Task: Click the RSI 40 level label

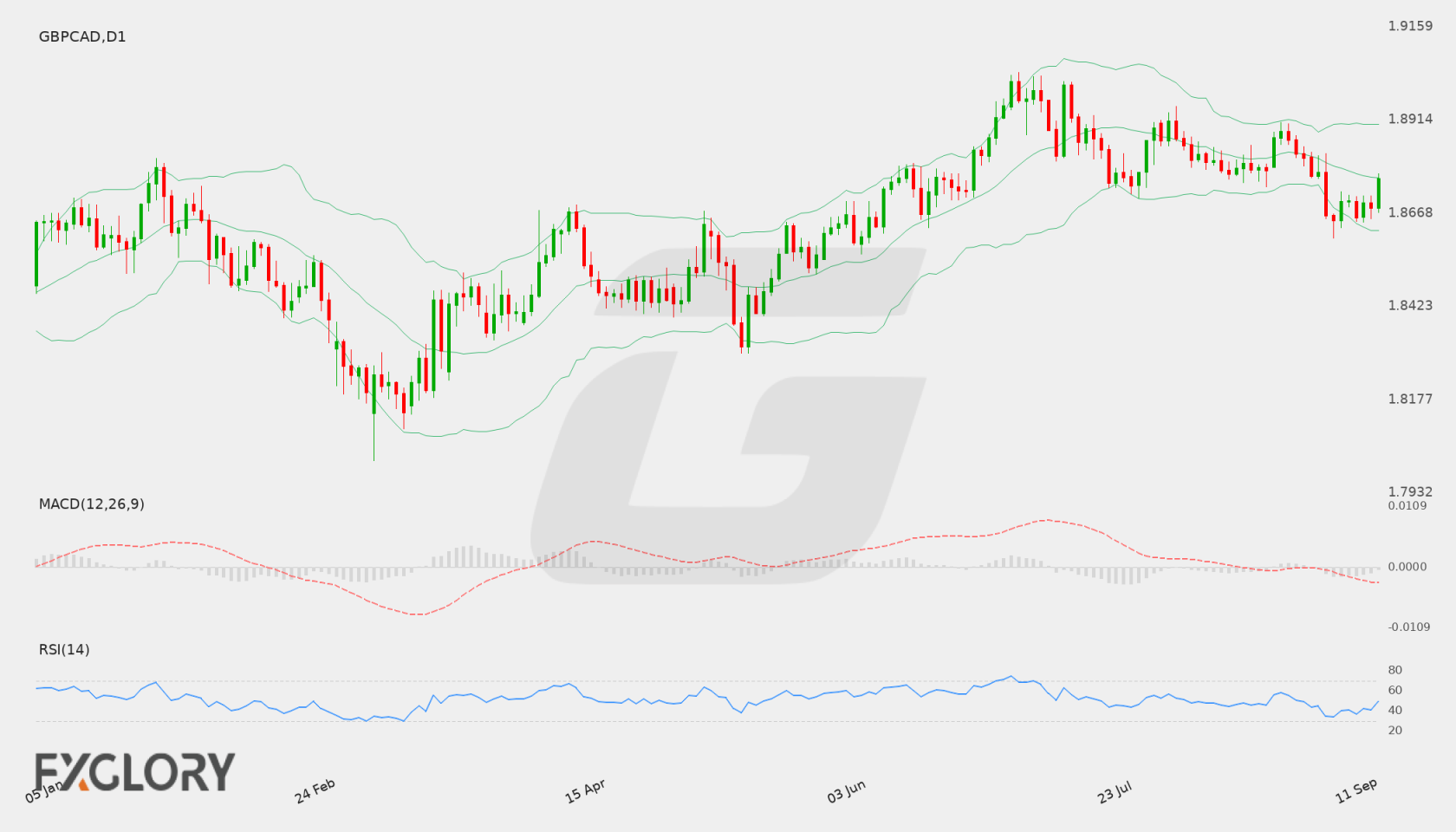Action: tap(1395, 710)
